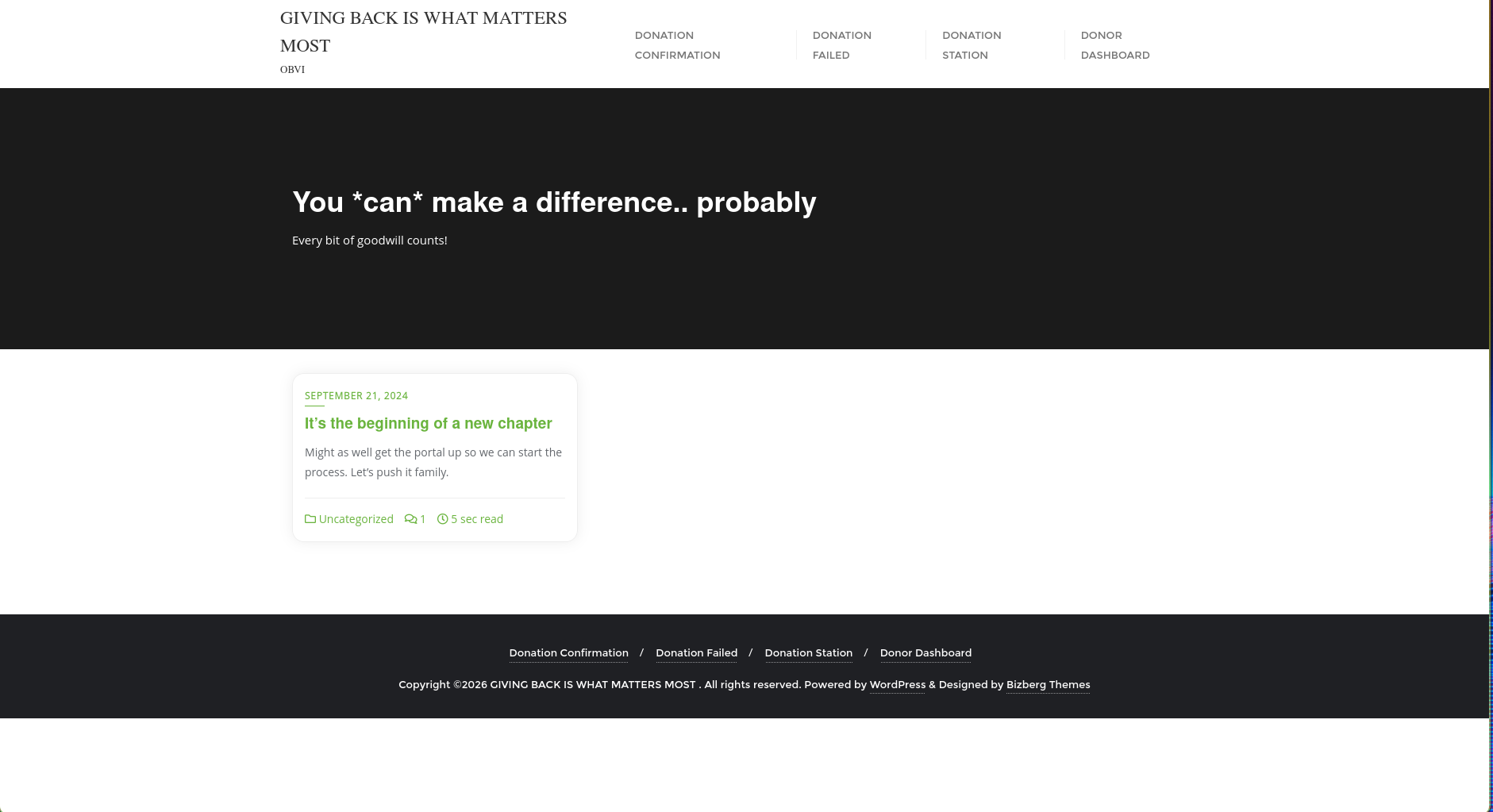Click the post card excerpt text
This screenshot has height=812, width=1493.
click(433, 462)
